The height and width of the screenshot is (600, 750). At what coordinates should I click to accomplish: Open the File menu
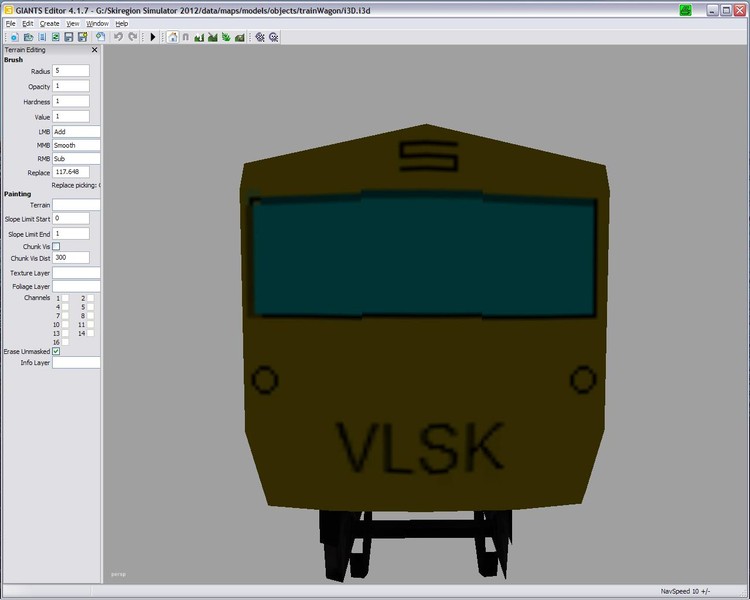11,23
